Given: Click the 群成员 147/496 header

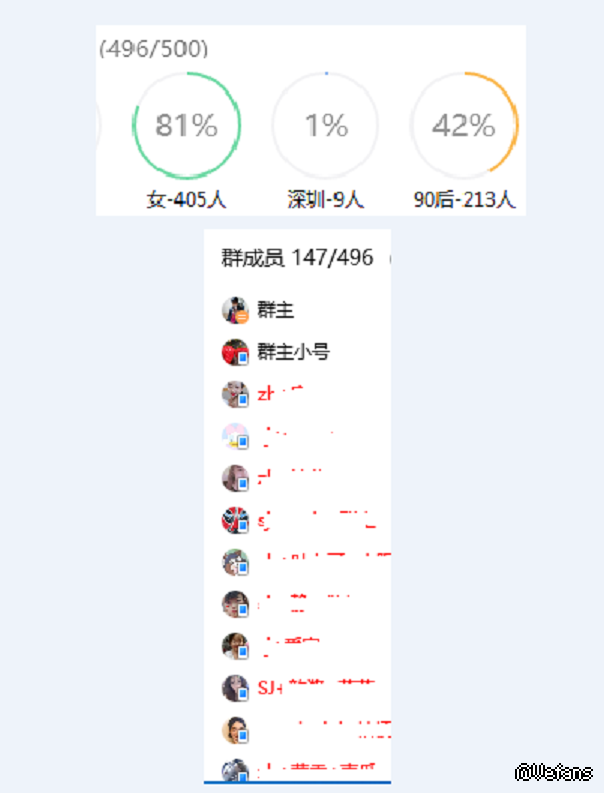Looking at the screenshot, I should point(297,258).
